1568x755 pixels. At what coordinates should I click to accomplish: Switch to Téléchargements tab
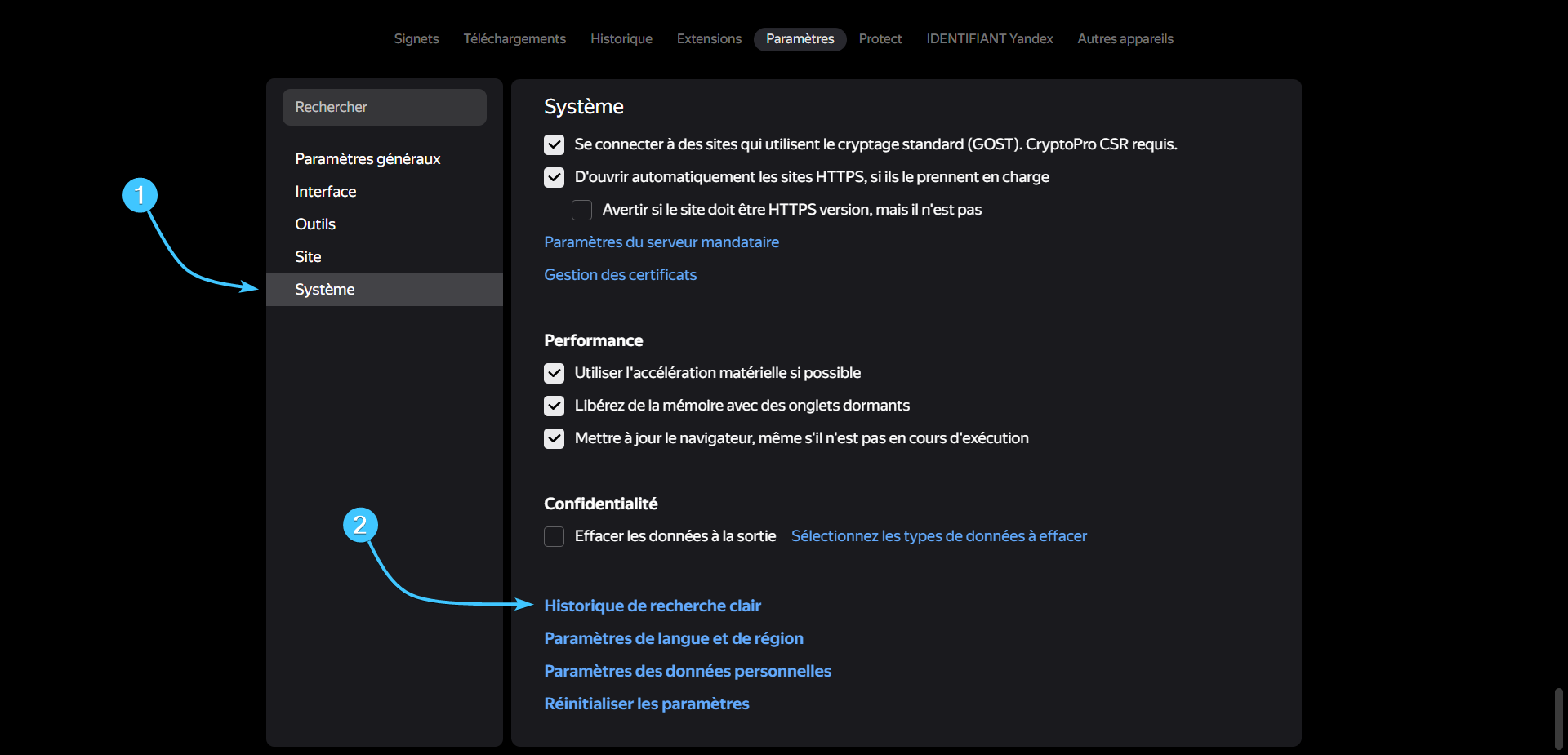(x=514, y=38)
